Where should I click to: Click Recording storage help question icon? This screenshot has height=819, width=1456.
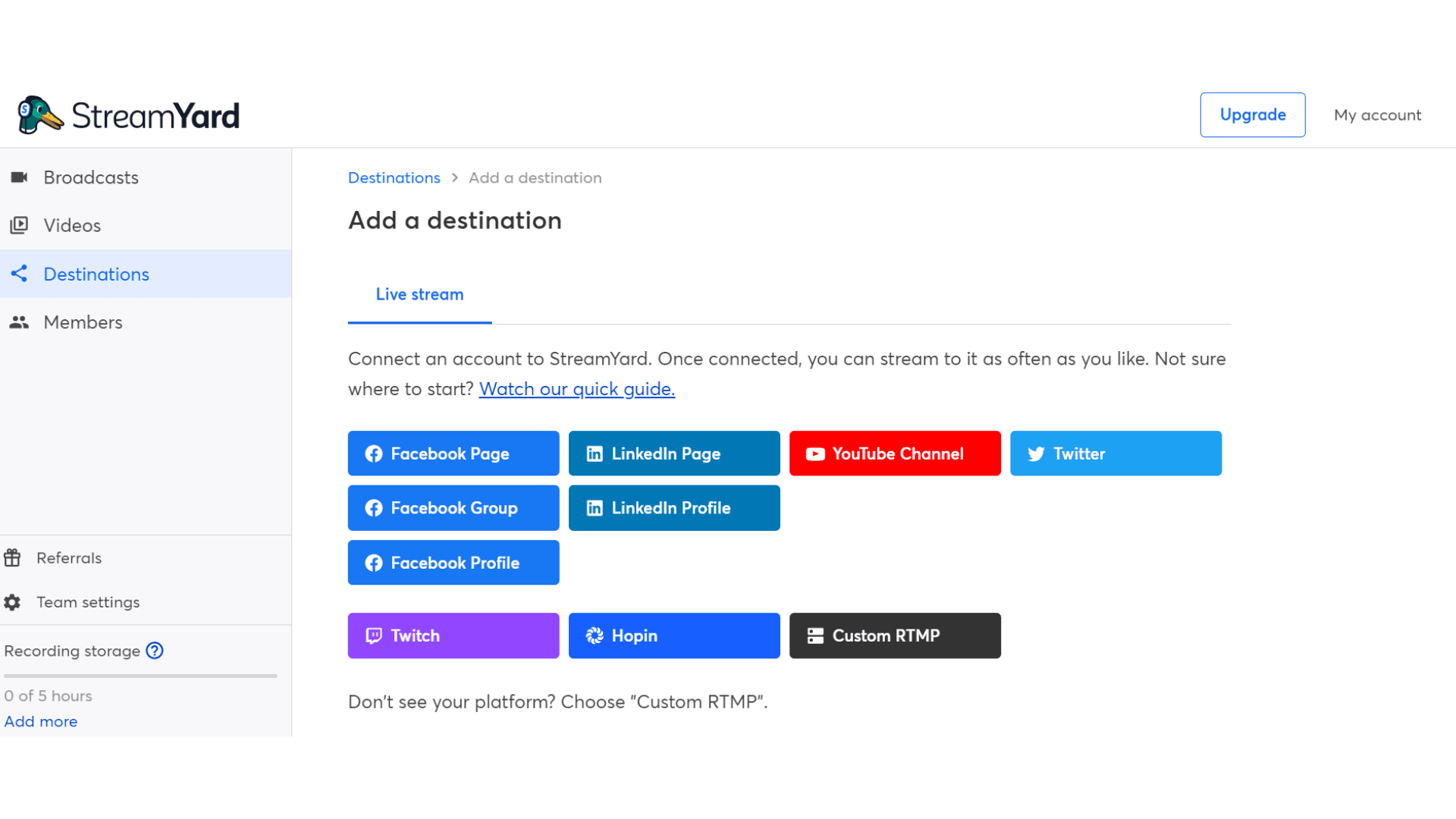tap(155, 651)
